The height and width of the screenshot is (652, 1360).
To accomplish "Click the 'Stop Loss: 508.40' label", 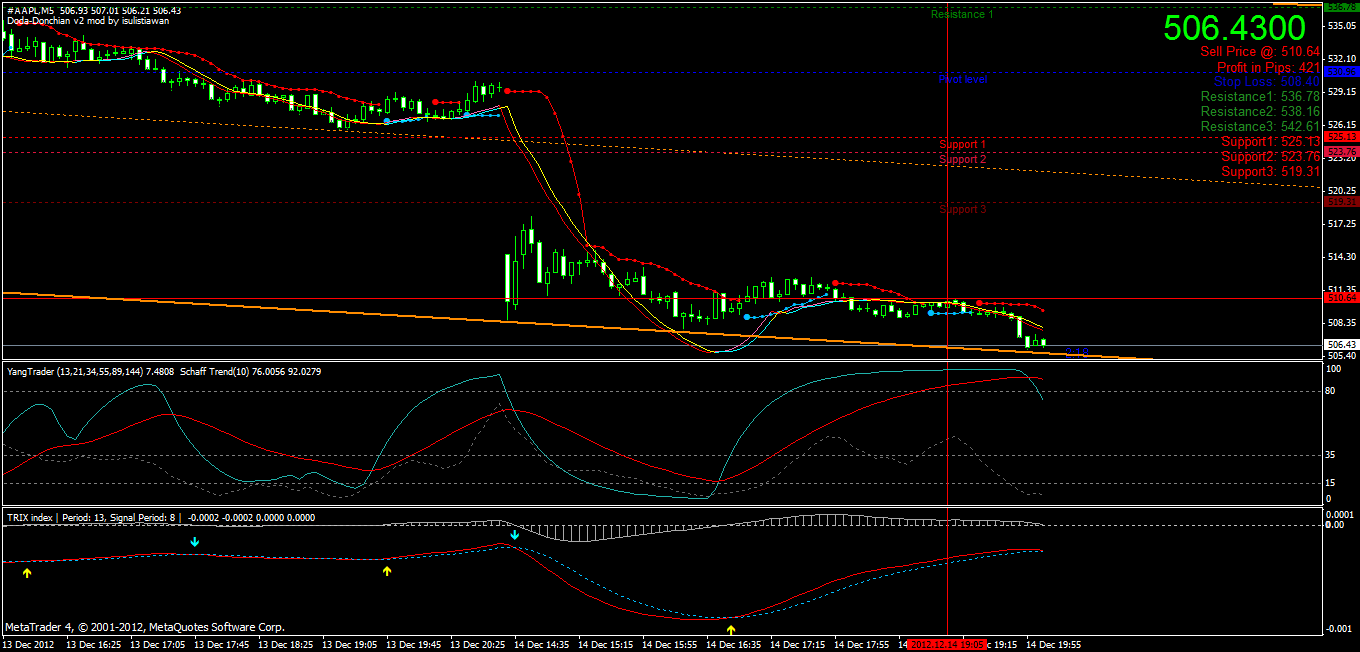I will point(1267,81).
